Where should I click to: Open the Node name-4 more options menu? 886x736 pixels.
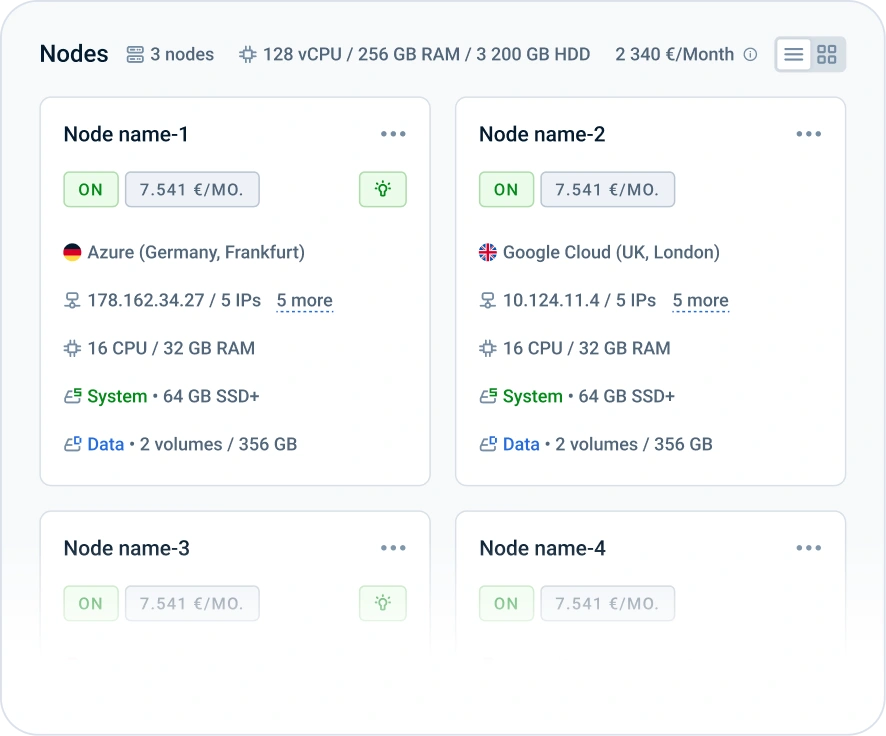click(x=809, y=548)
